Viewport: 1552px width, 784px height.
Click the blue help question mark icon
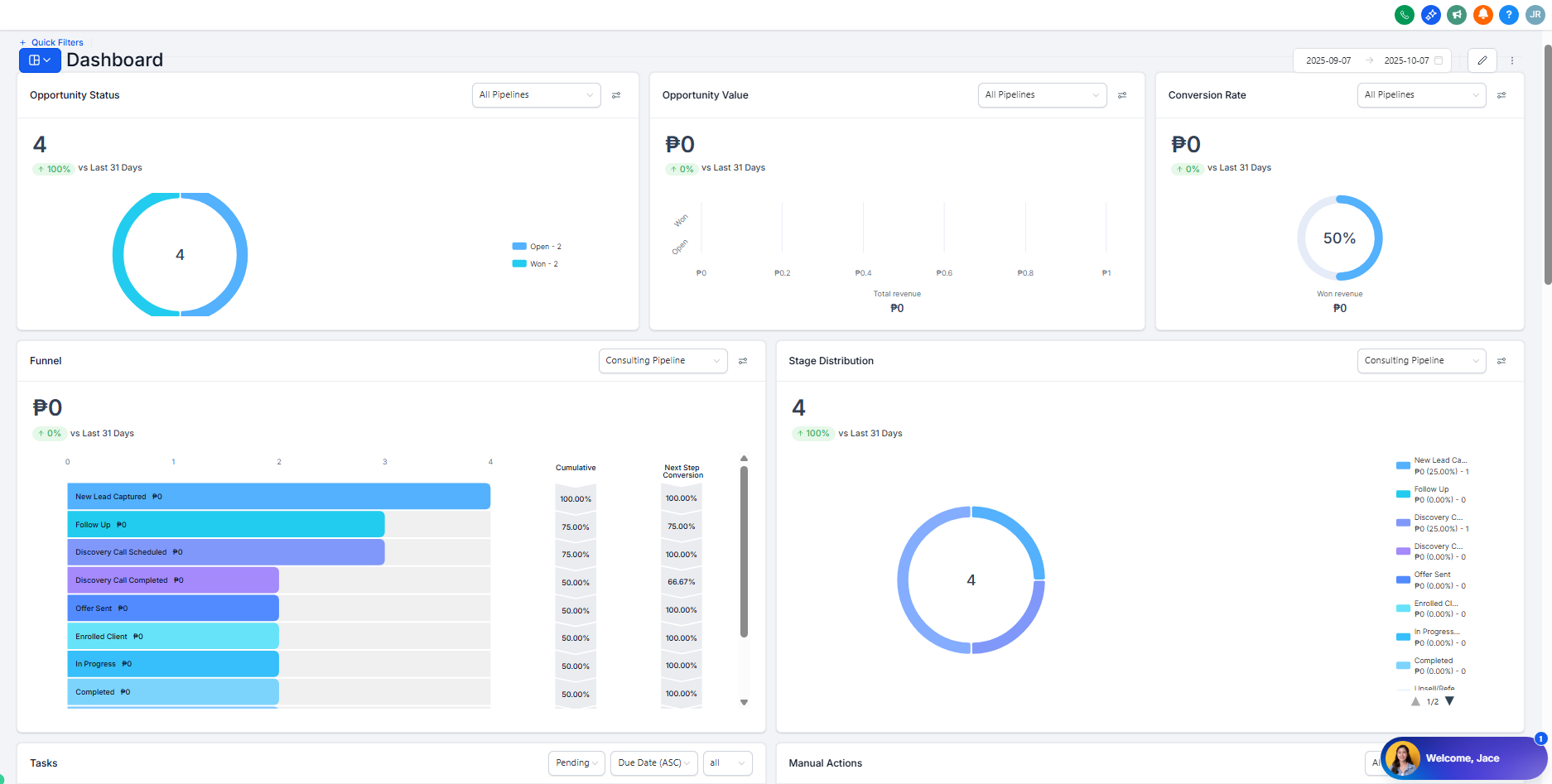click(x=1509, y=15)
